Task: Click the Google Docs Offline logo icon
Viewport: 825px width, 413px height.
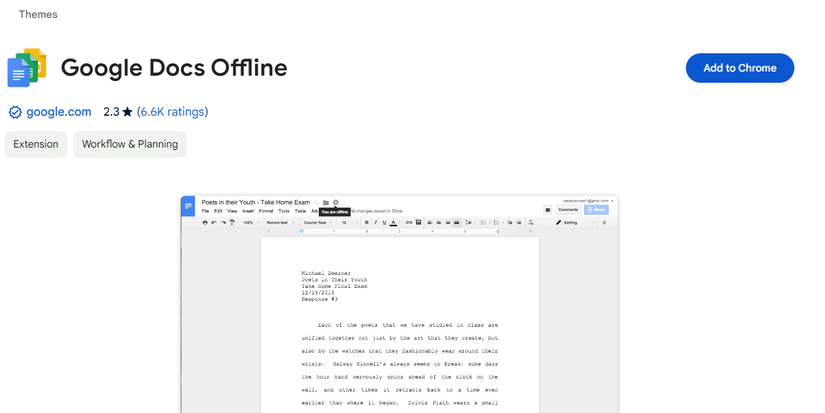Action: point(27,68)
